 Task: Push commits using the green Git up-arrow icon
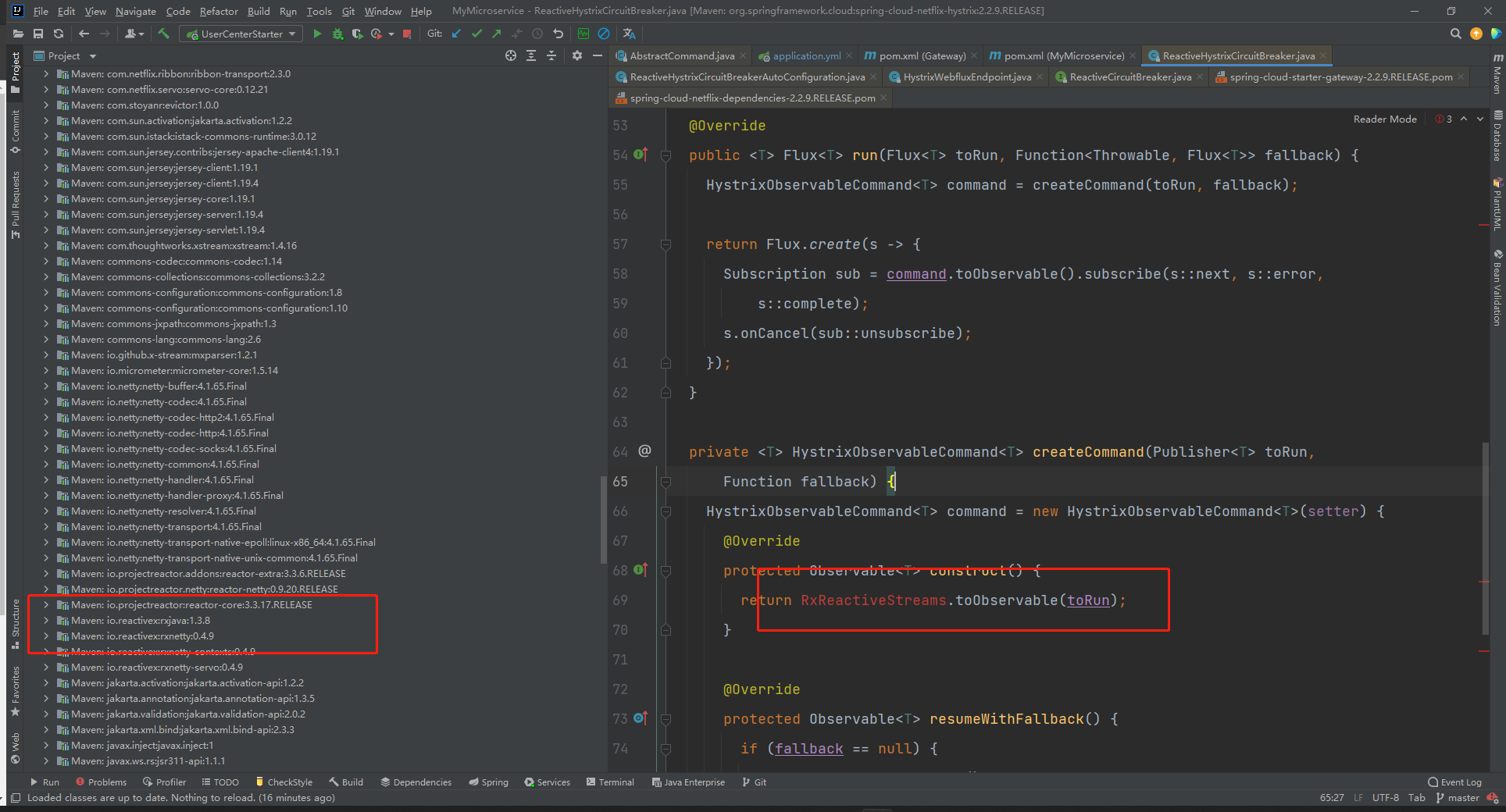496,34
